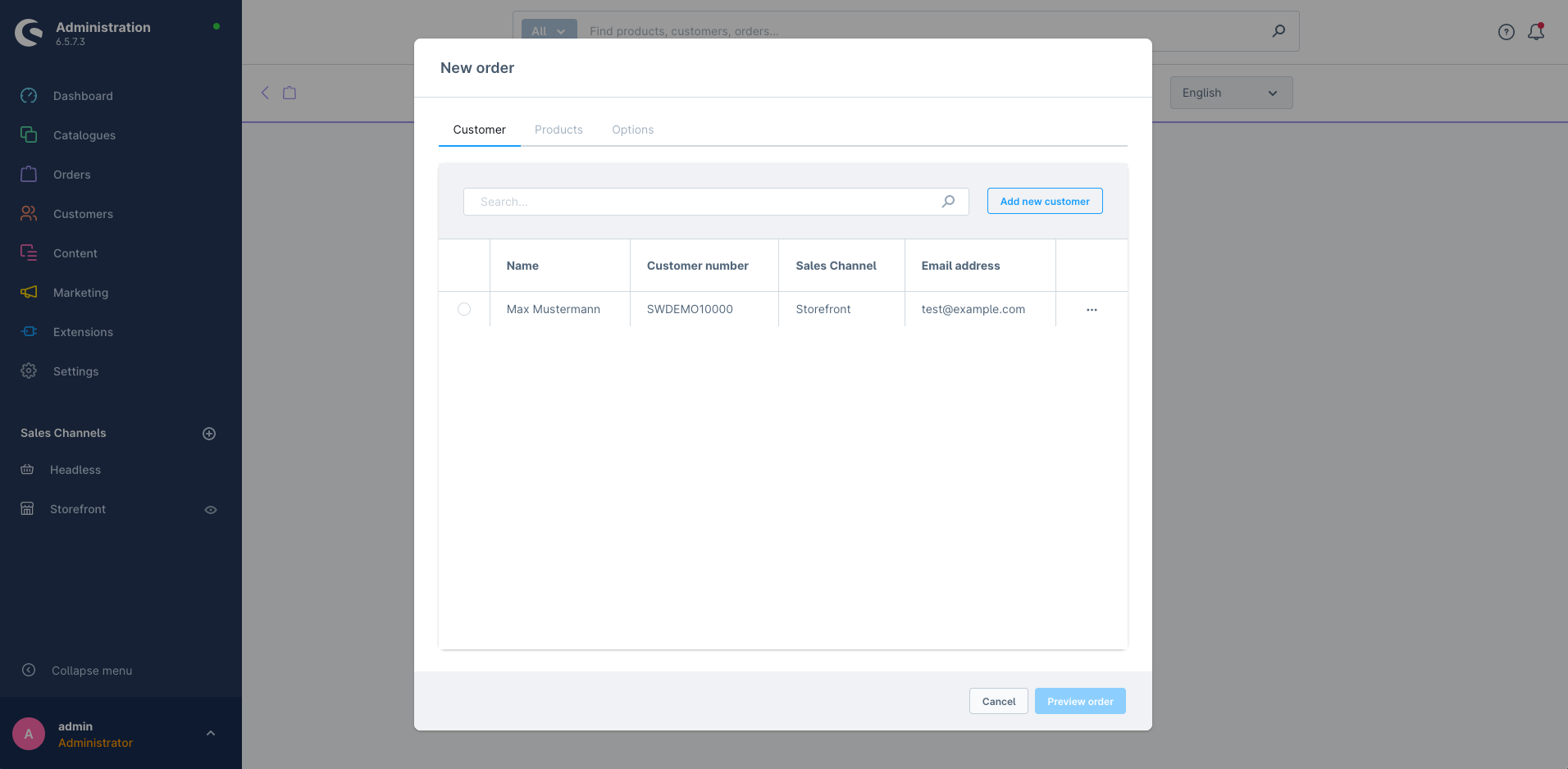Click the Collapse menu arrow icon
The height and width of the screenshot is (769, 1568).
[29, 670]
